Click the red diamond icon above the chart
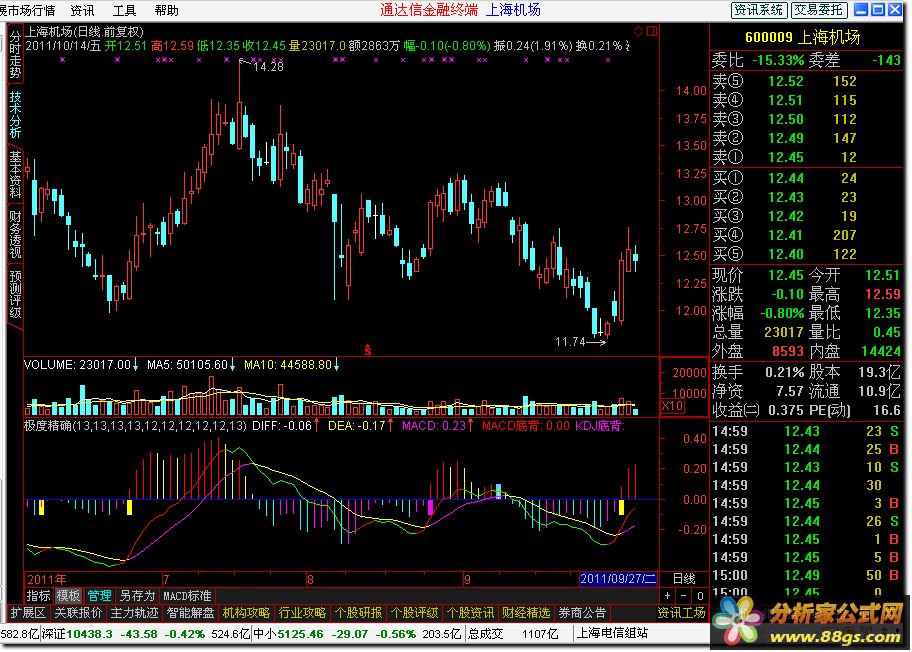 tap(639, 31)
